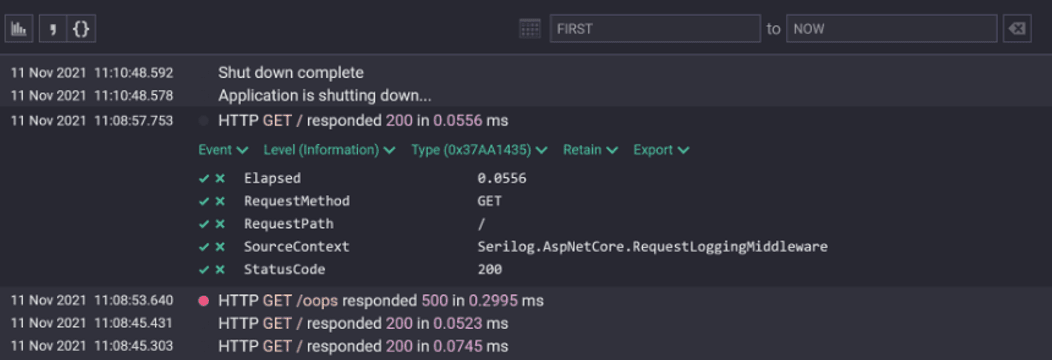The height and width of the screenshot is (360, 1052).
Task: Click the RequestMethod property name
Action: (297, 202)
